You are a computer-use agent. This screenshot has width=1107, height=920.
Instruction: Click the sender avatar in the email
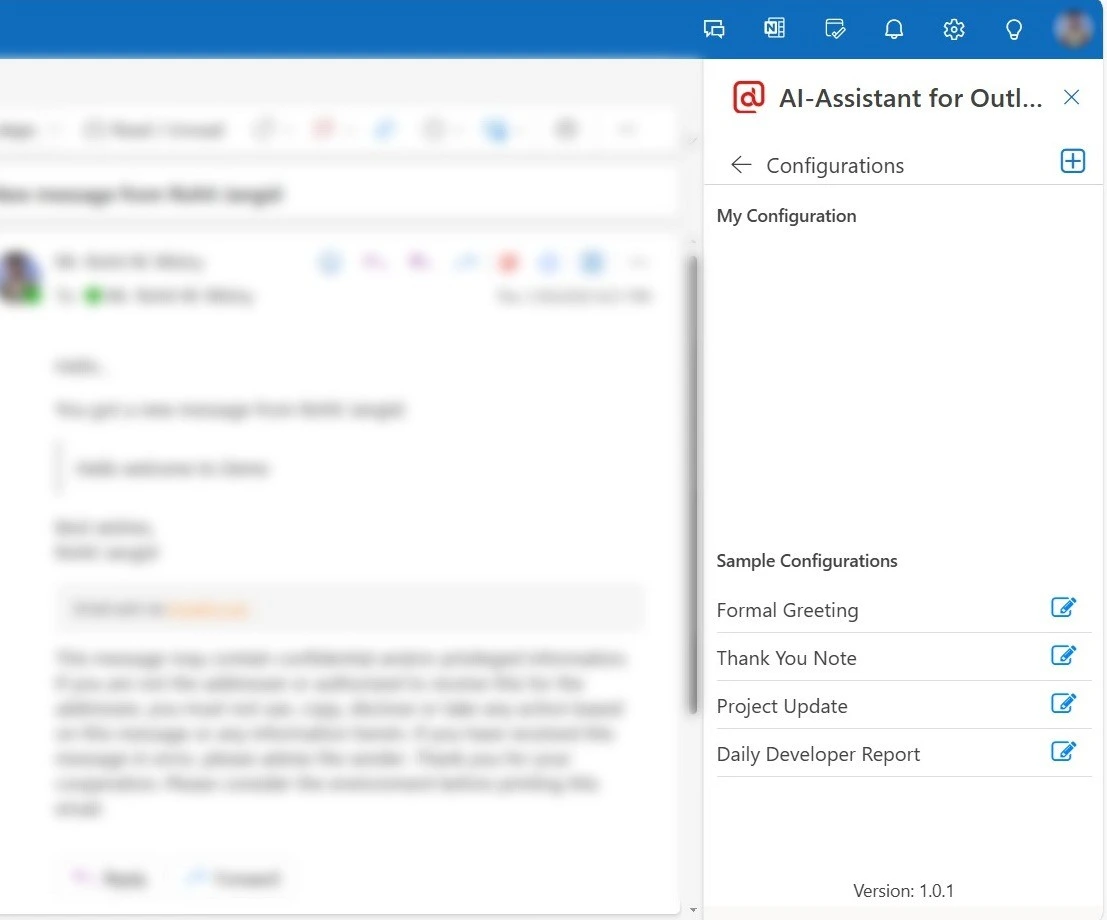(x=19, y=277)
